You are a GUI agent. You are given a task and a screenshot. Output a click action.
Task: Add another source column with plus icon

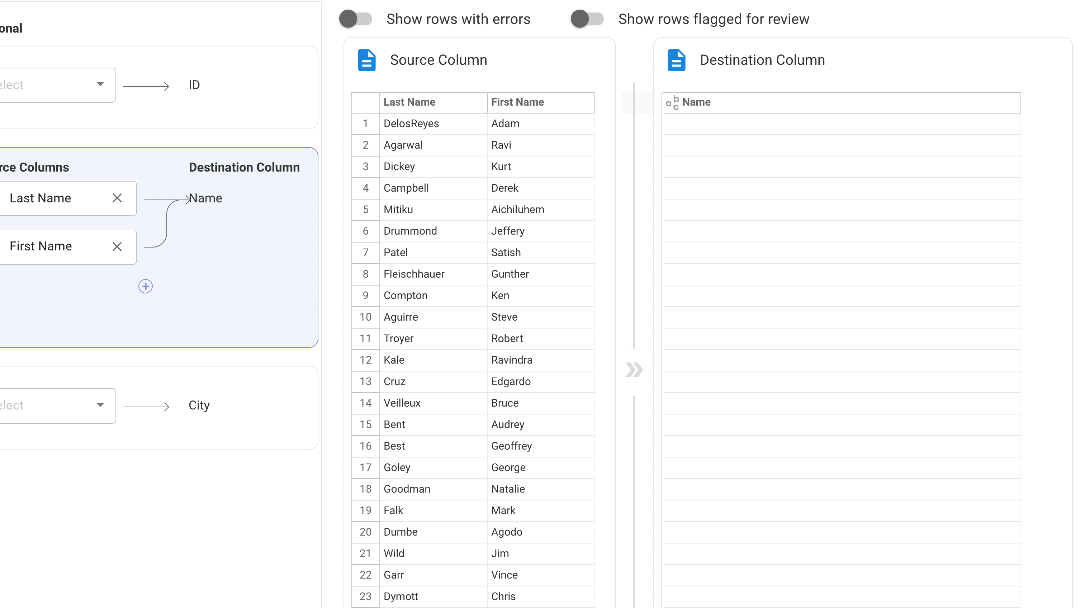coord(145,286)
